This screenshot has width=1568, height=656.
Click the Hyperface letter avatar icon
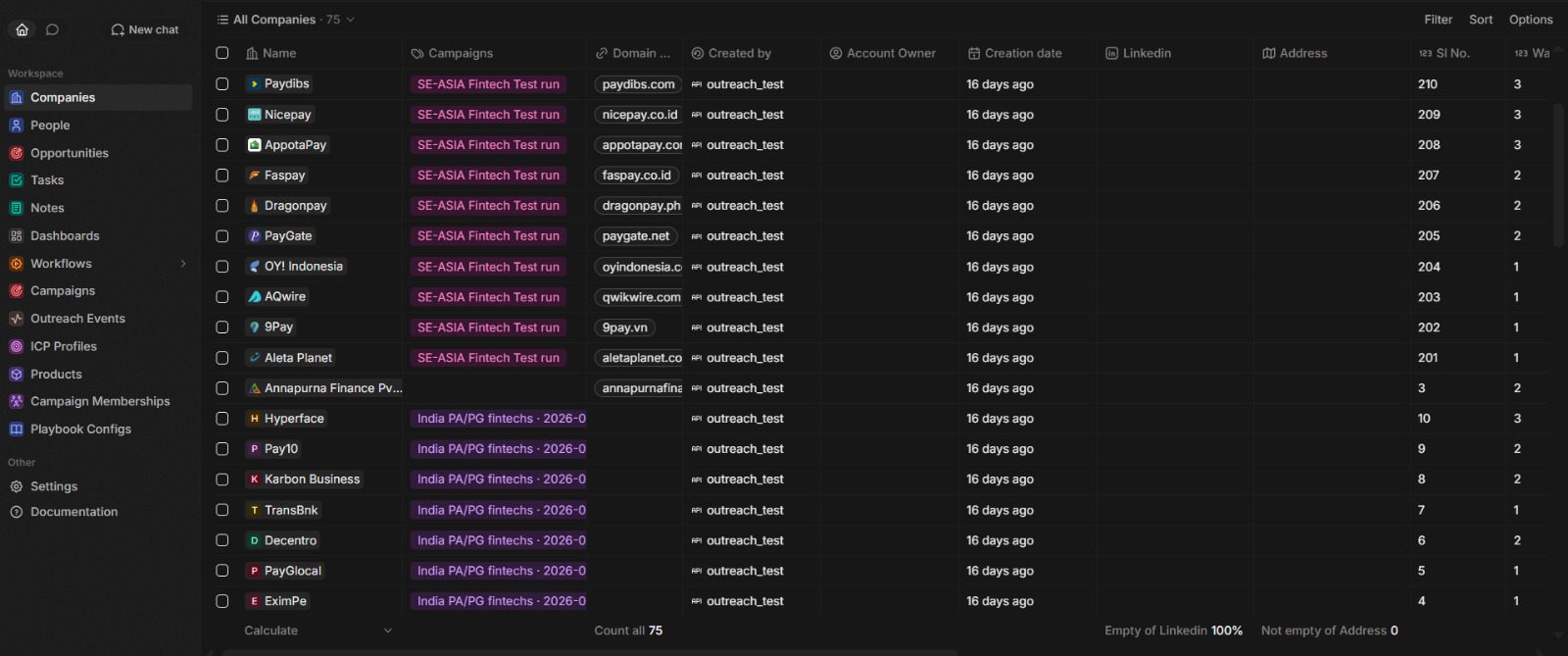(x=254, y=419)
